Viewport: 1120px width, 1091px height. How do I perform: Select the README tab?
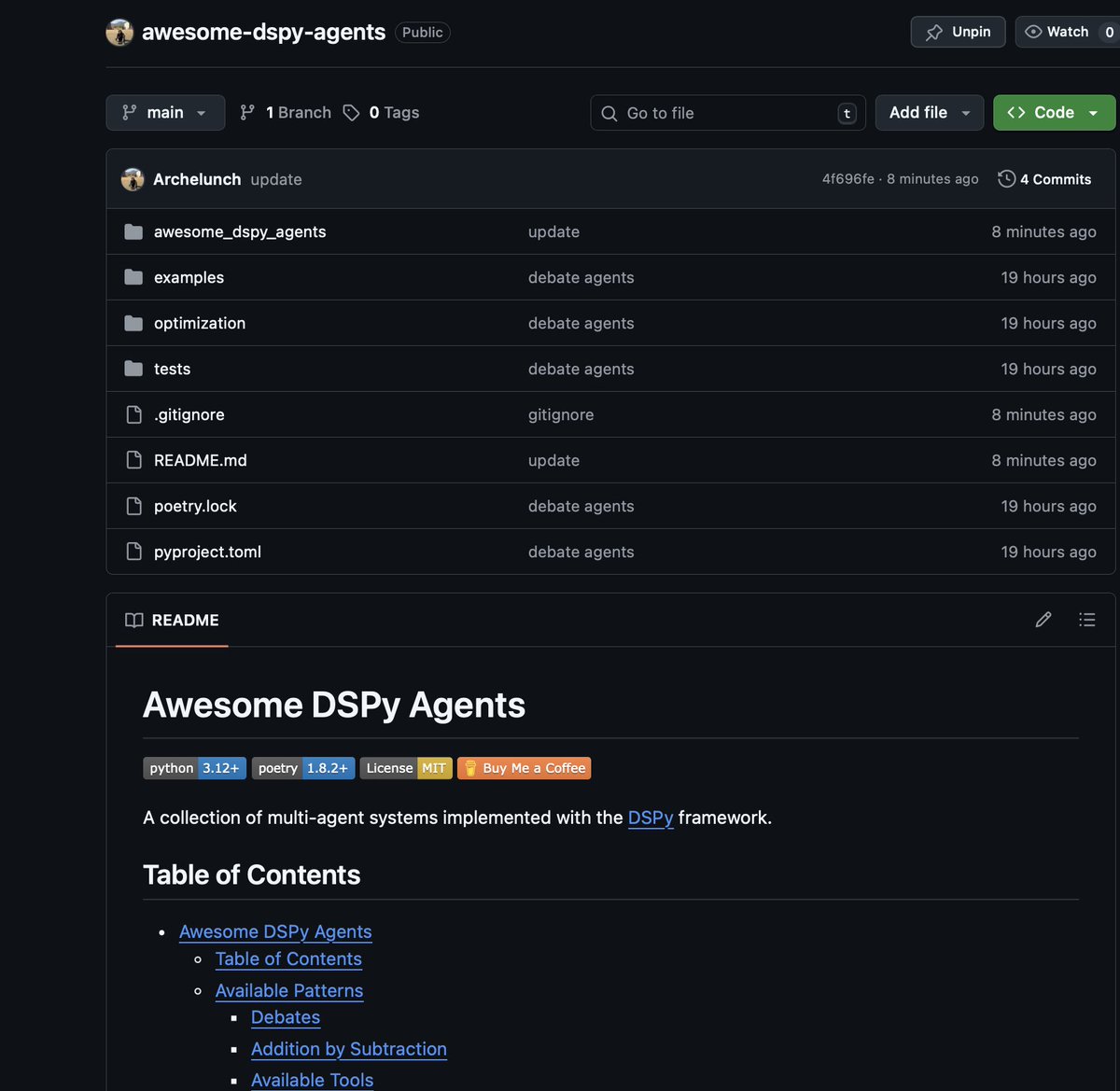point(172,620)
